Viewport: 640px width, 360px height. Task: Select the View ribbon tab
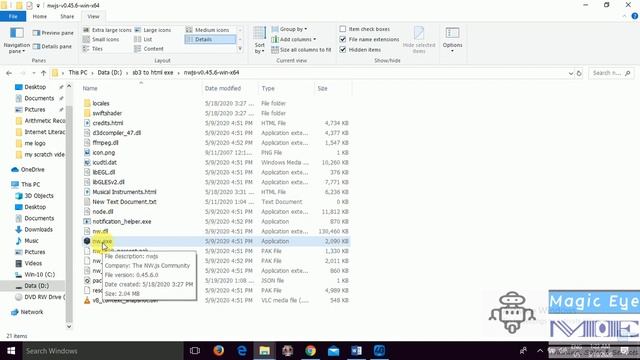coord(93,16)
